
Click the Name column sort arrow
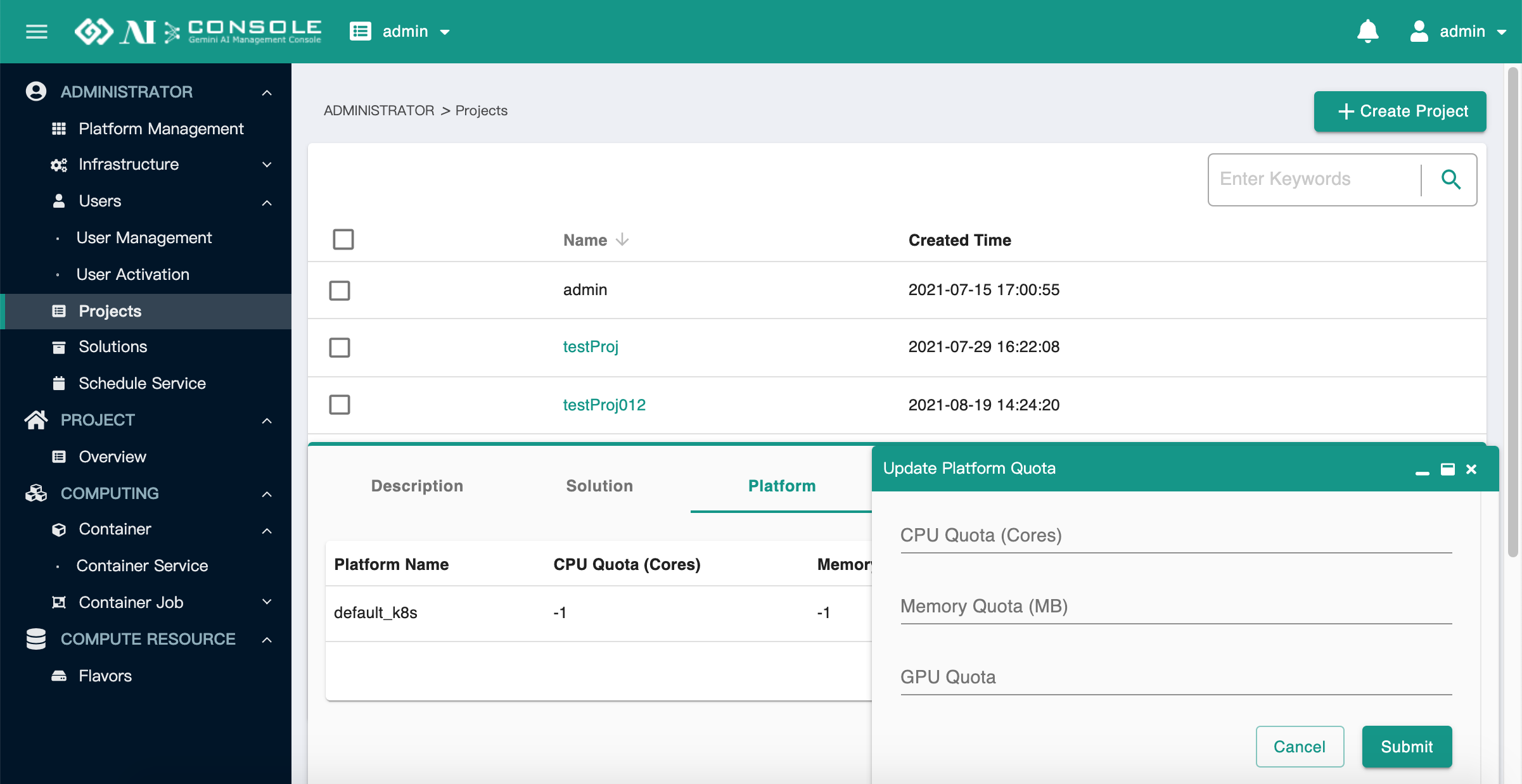coord(622,239)
